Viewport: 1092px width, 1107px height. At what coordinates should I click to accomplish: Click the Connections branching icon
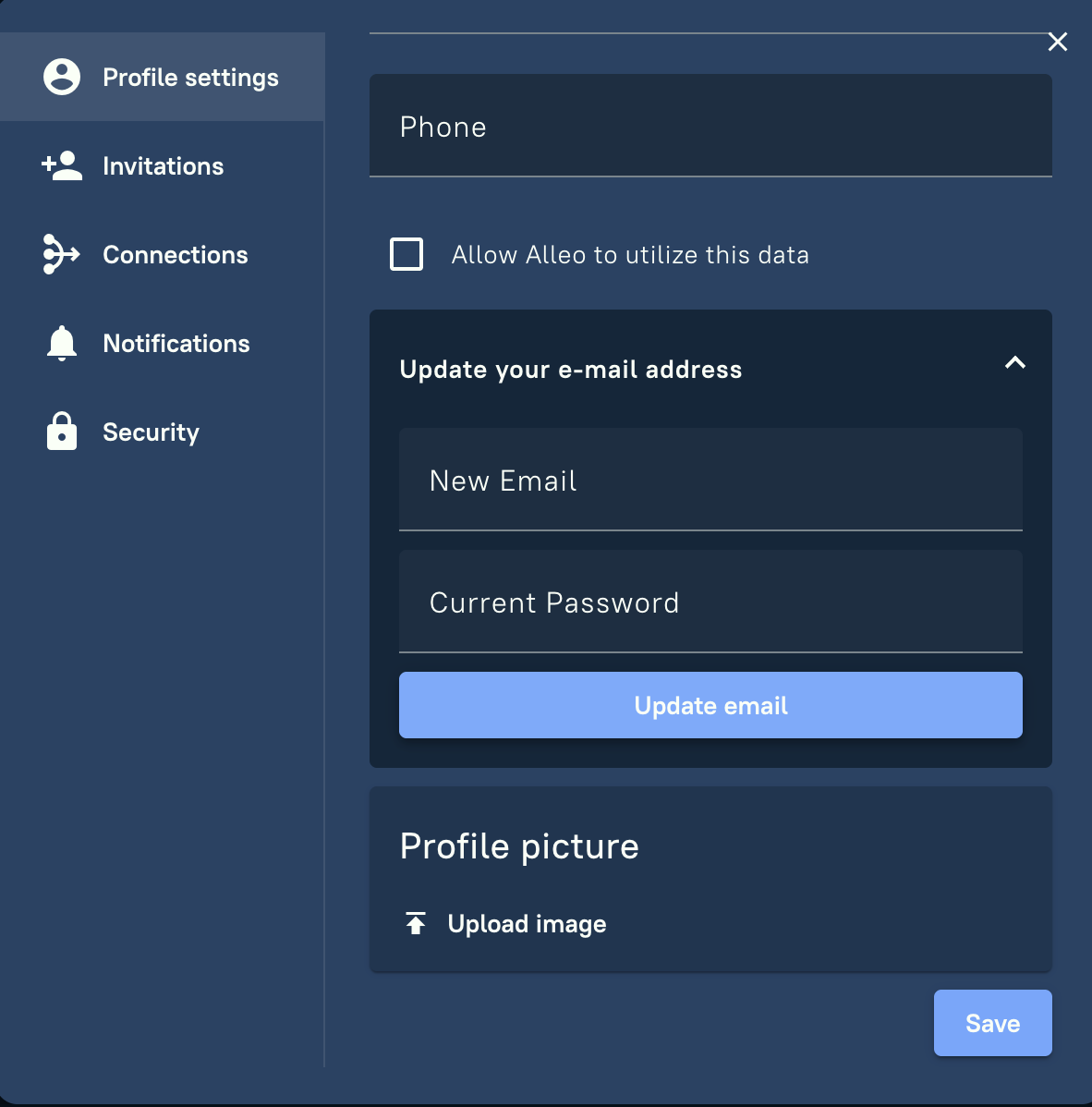point(60,254)
